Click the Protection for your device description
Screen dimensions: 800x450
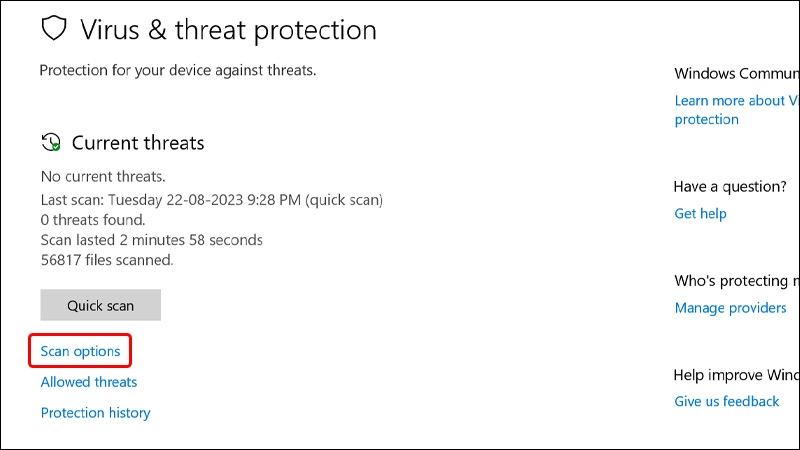coord(175,70)
